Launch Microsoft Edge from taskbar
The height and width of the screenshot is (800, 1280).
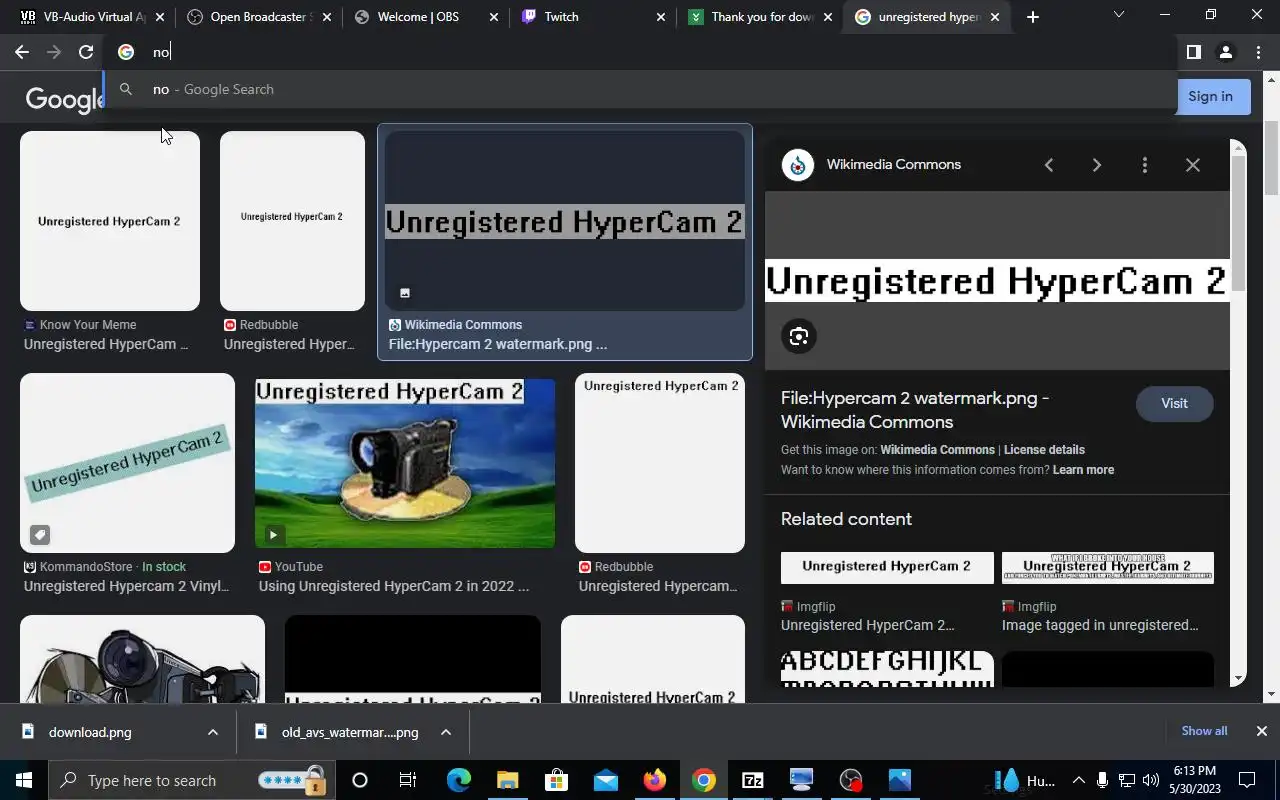click(x=458, y=780)
